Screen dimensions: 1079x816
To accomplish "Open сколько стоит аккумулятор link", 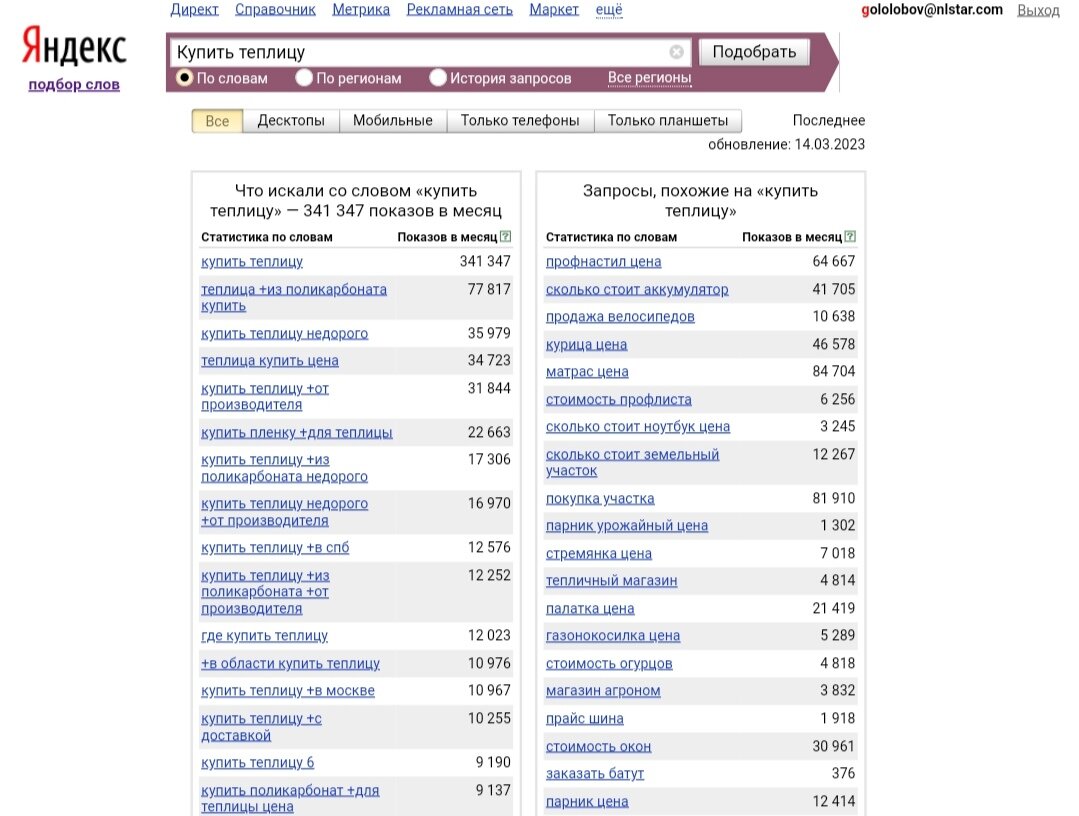I will 637,289.
